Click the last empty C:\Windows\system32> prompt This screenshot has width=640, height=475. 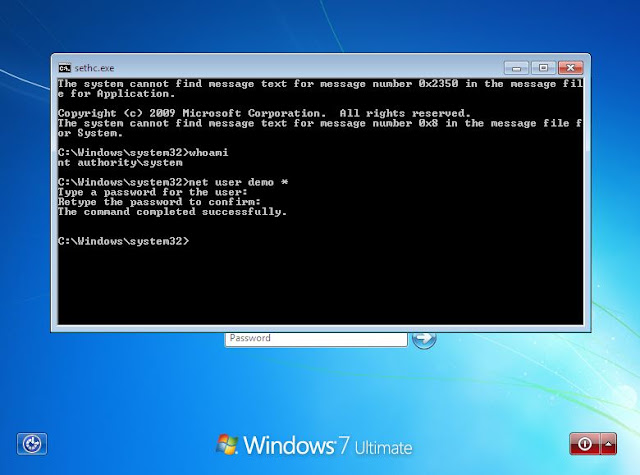click(123, 241)
